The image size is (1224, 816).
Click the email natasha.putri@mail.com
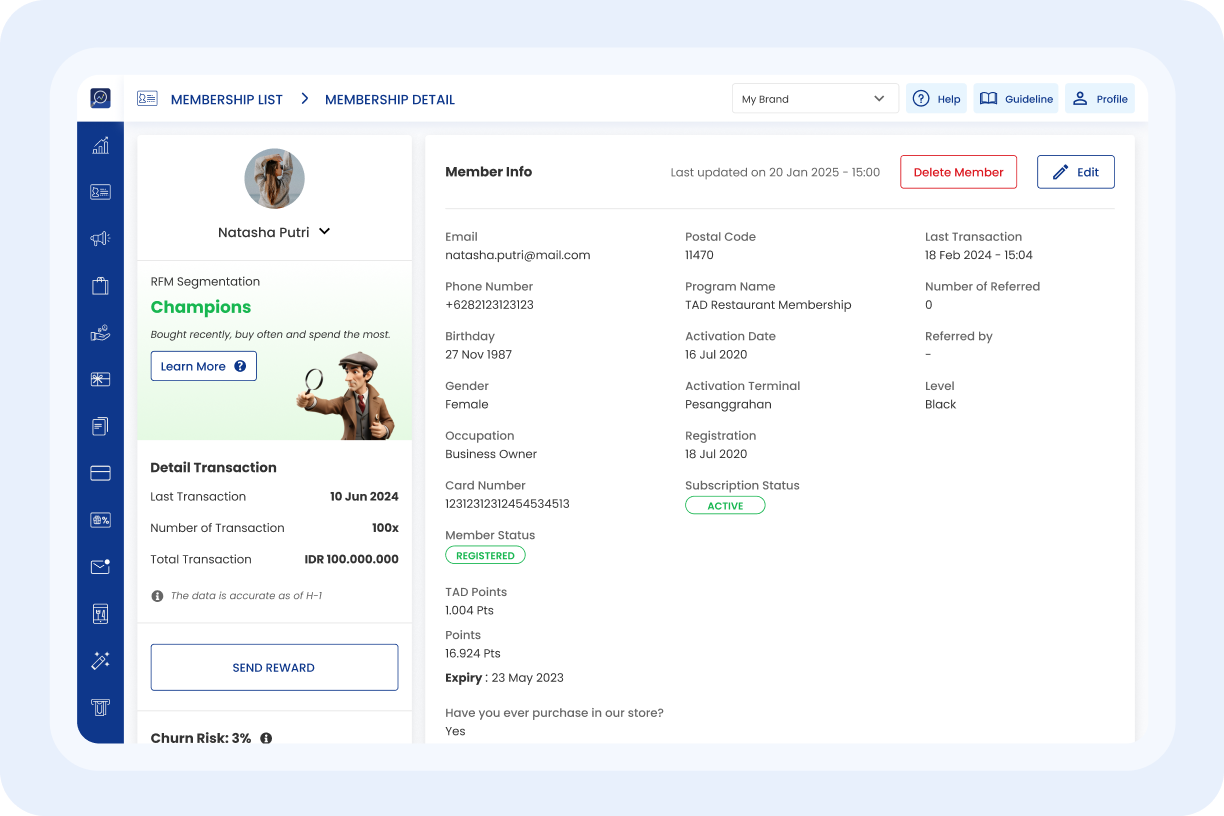click(x=518, y=255)
